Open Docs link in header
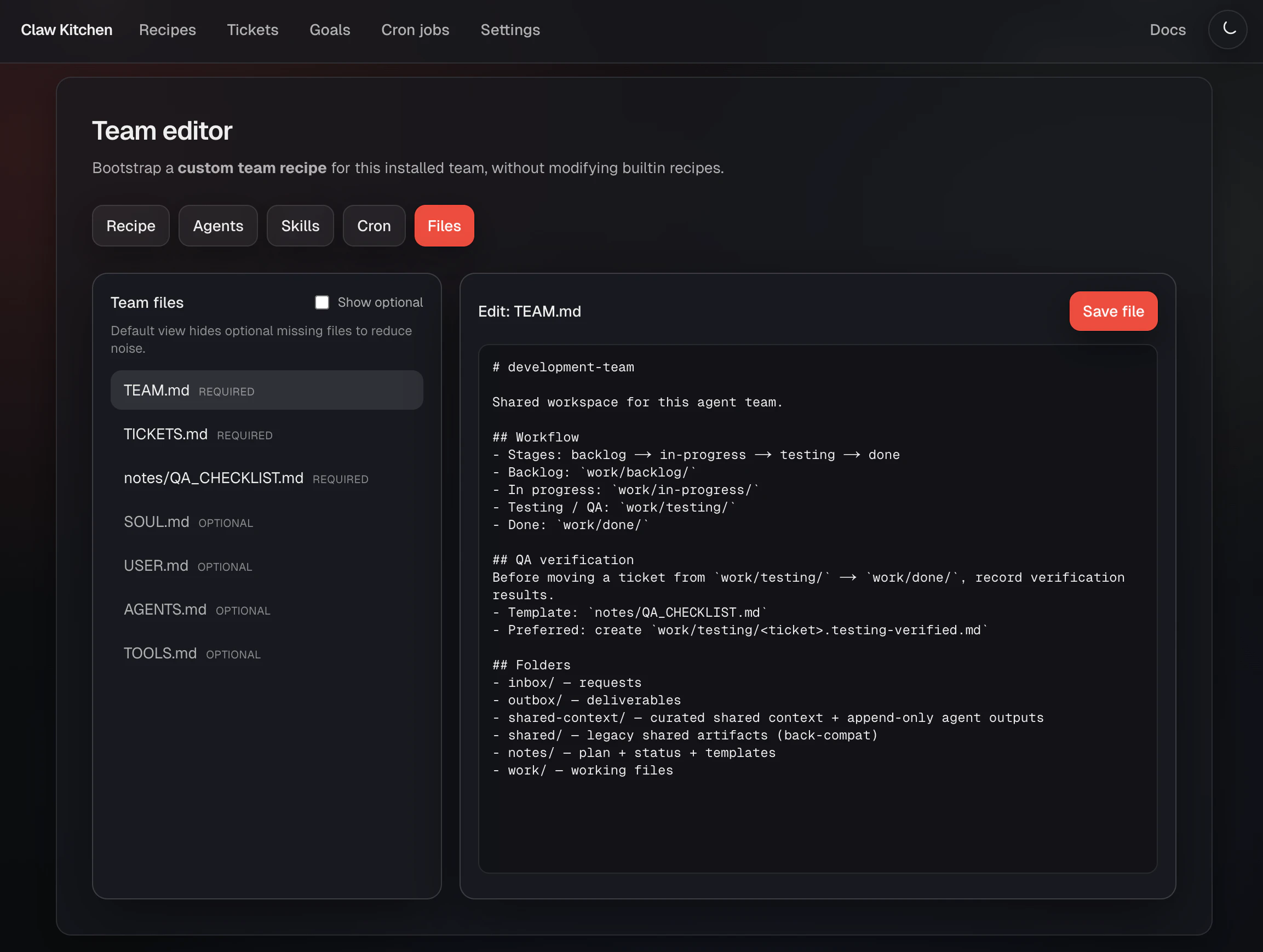This screenshot has height=952, width=1263. tap(1167, 30)
